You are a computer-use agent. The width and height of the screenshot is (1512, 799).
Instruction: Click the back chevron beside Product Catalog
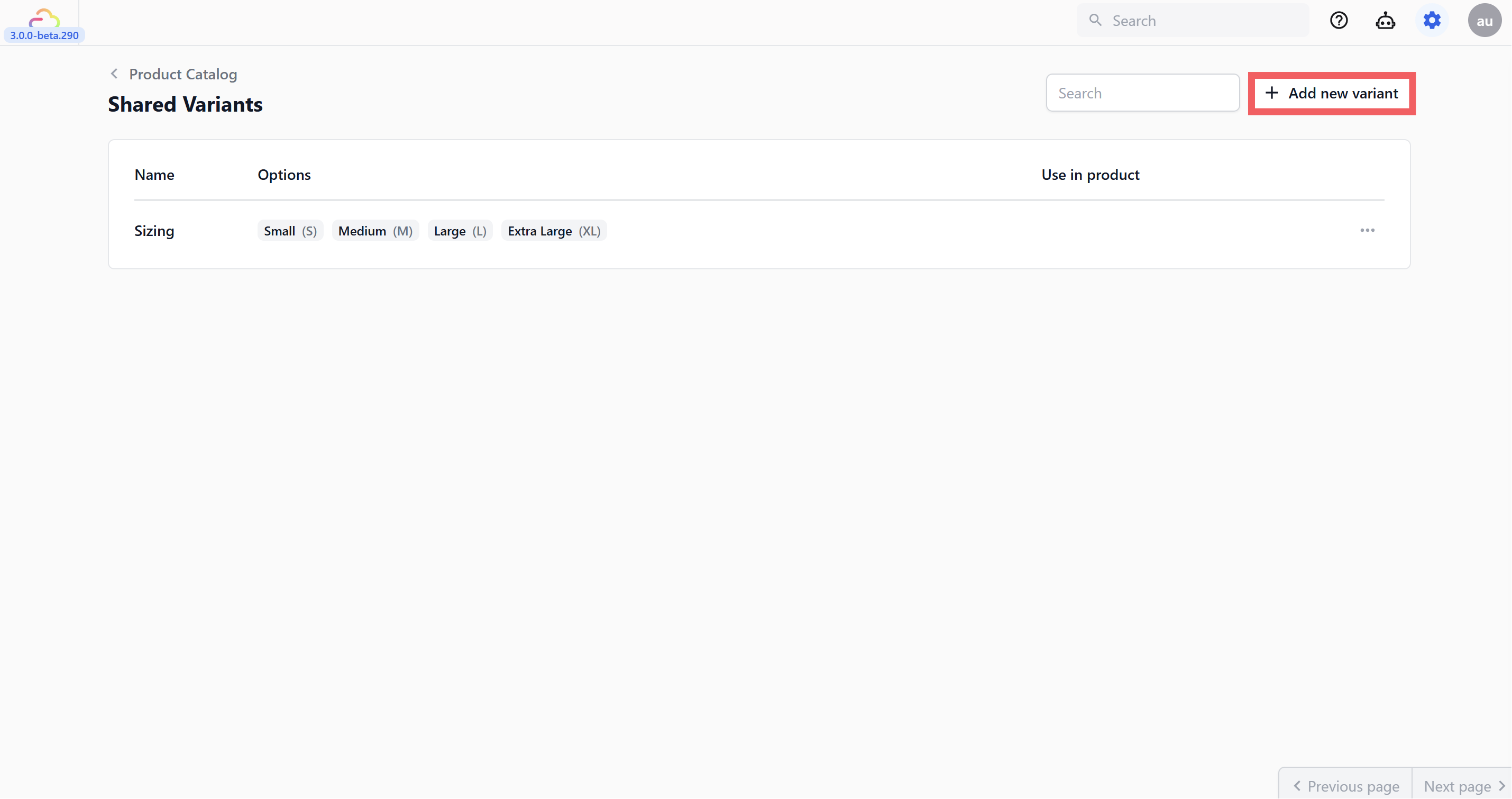[114, 74]
